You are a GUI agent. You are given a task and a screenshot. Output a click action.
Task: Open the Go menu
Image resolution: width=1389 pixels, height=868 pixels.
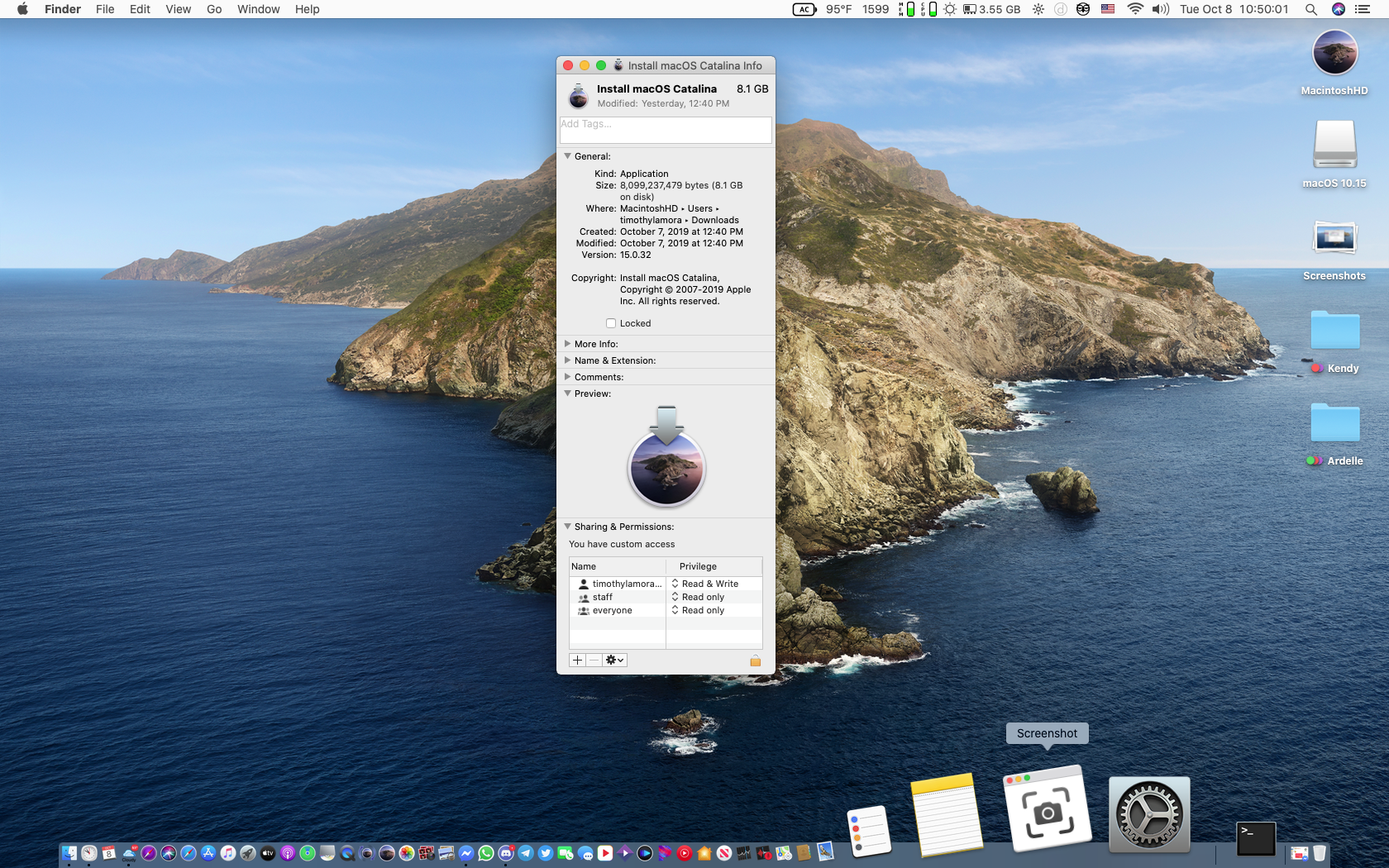214,9
